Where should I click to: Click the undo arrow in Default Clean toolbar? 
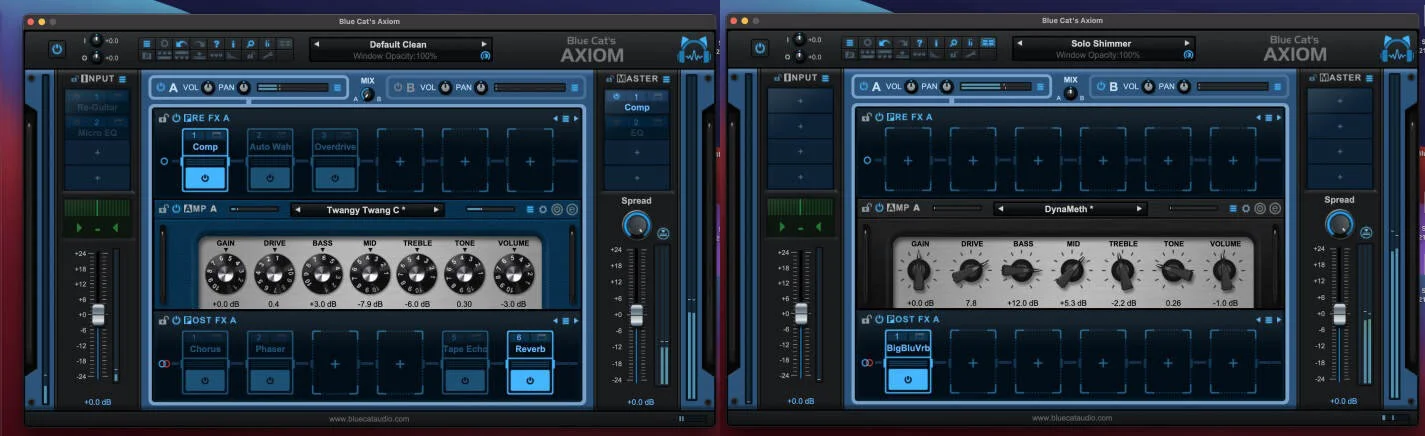(x=181, y=44)
